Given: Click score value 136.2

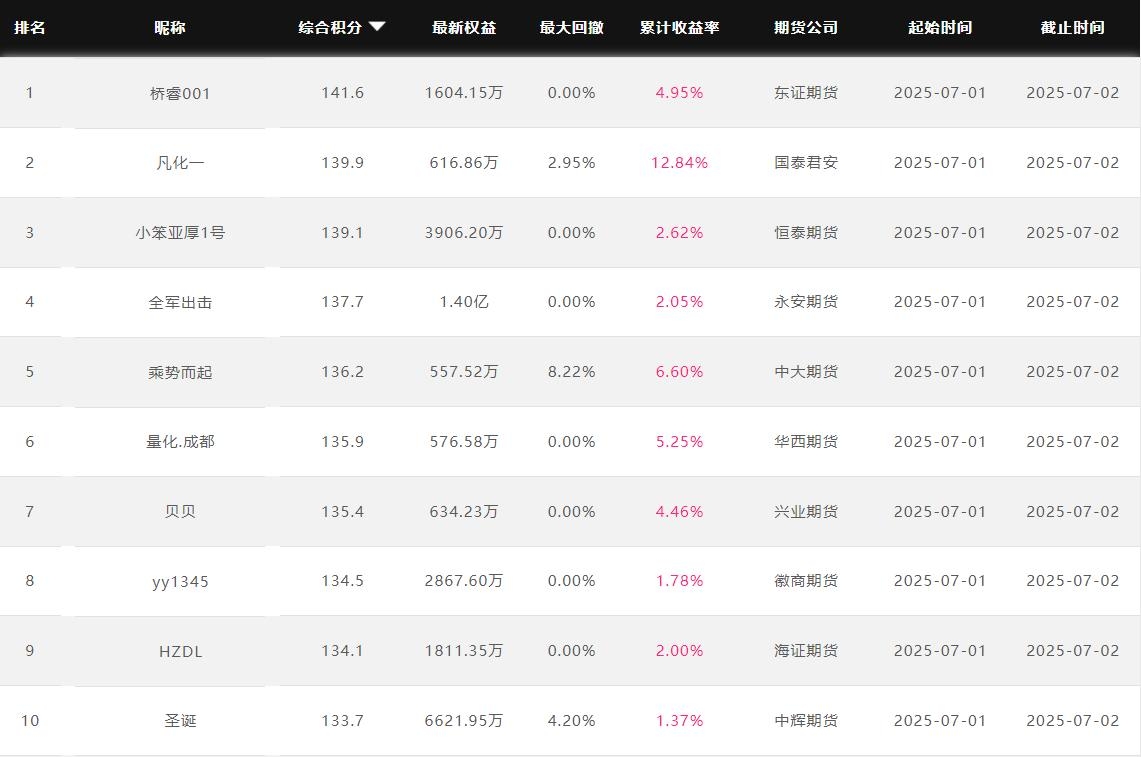Looking at the screenshot, I should click(342, 372).
